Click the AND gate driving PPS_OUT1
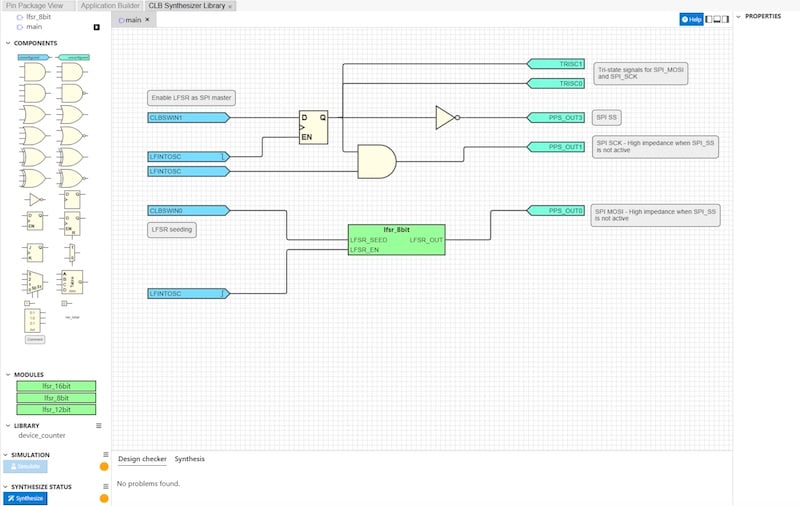The width and height of the screenshot is (800, 506). click(x=377, y=161)
